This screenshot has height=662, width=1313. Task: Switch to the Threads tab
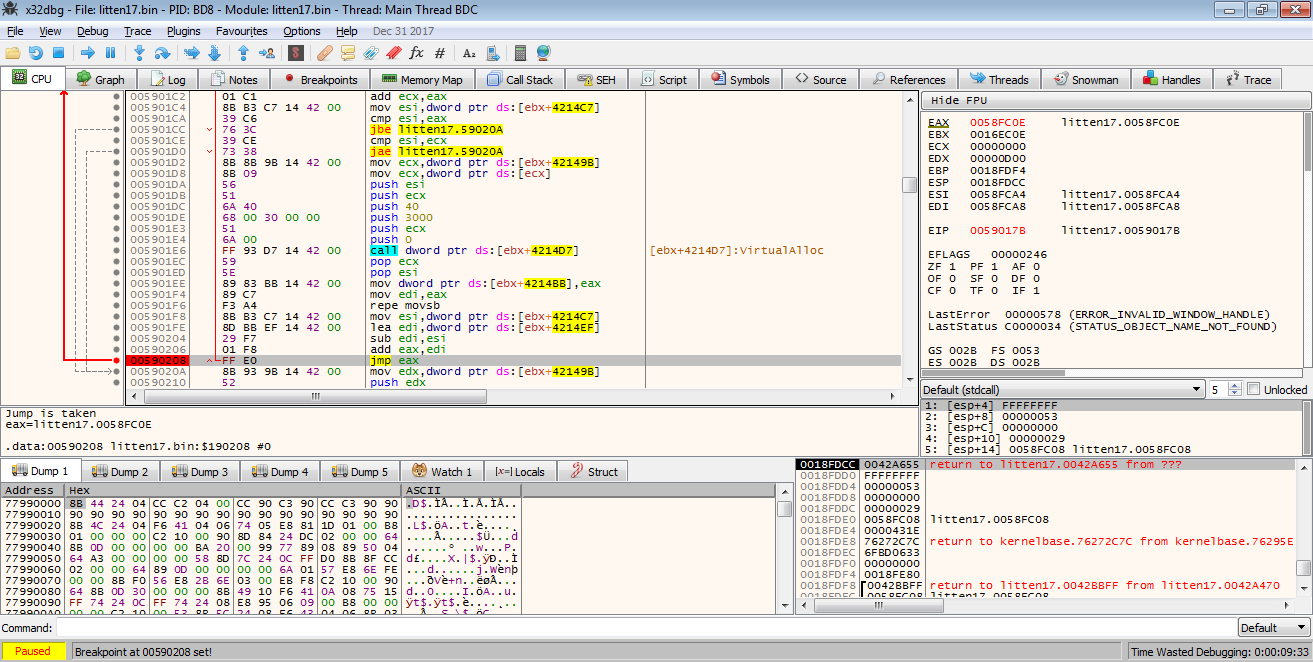[x=999, y=79]
